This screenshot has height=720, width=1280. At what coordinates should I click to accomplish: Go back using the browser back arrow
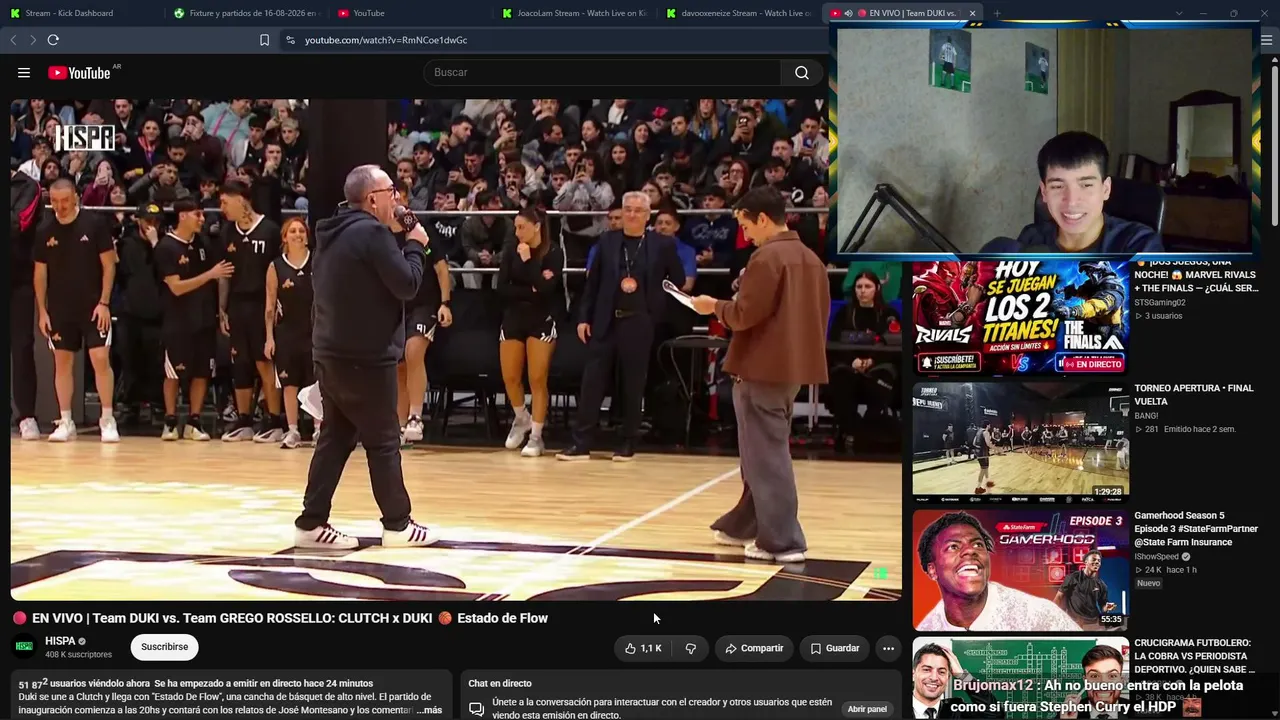click(13, 40)
